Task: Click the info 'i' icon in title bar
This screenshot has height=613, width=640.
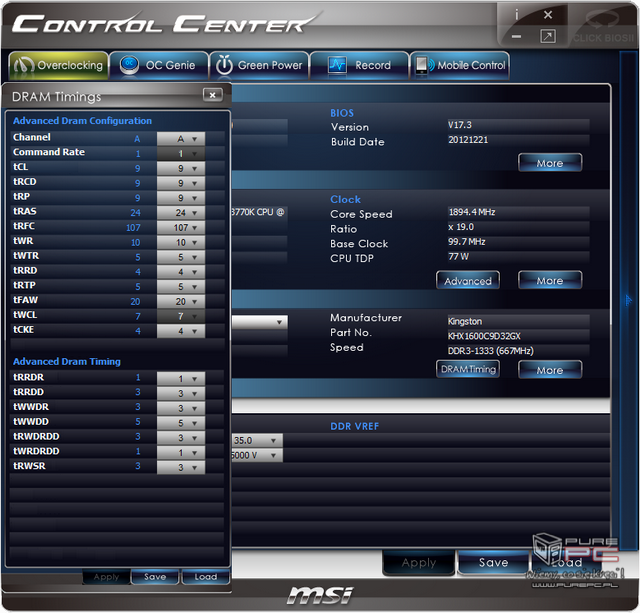Action: coord(517,15)
